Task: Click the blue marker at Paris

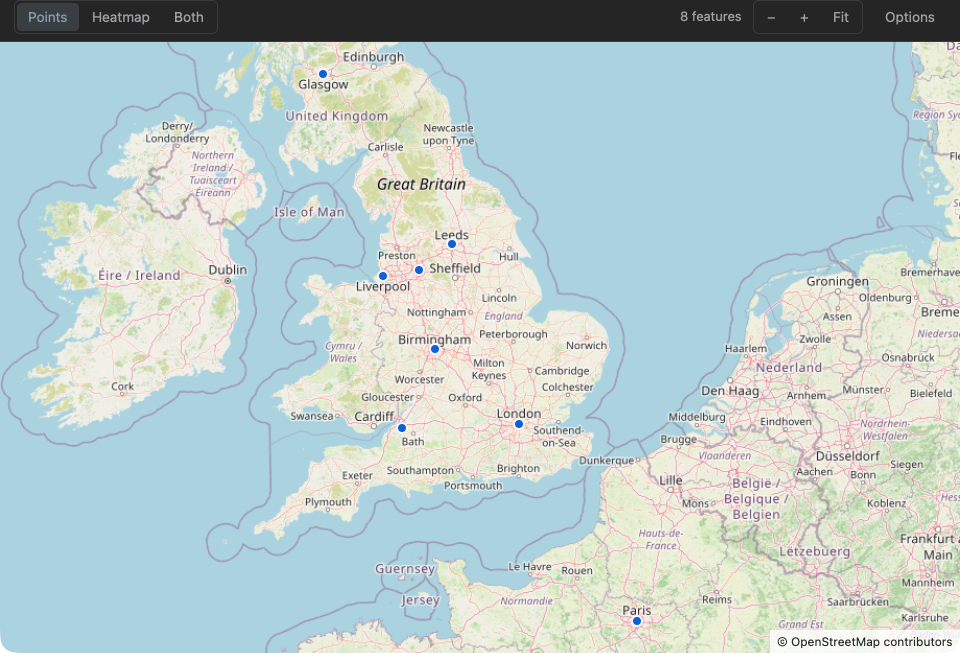Action: point(637,621)
